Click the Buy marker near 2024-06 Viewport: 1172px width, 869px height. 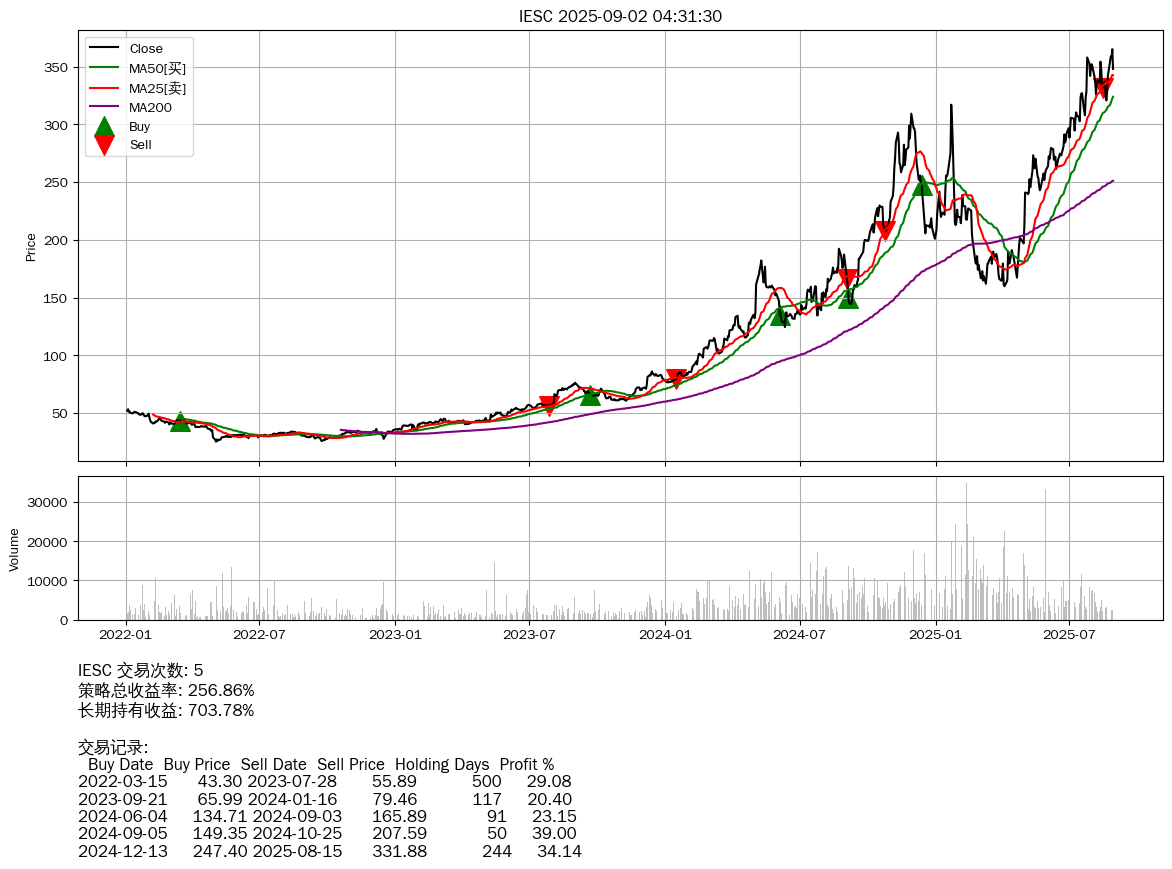pyautogui.click(x=781, y=316)
